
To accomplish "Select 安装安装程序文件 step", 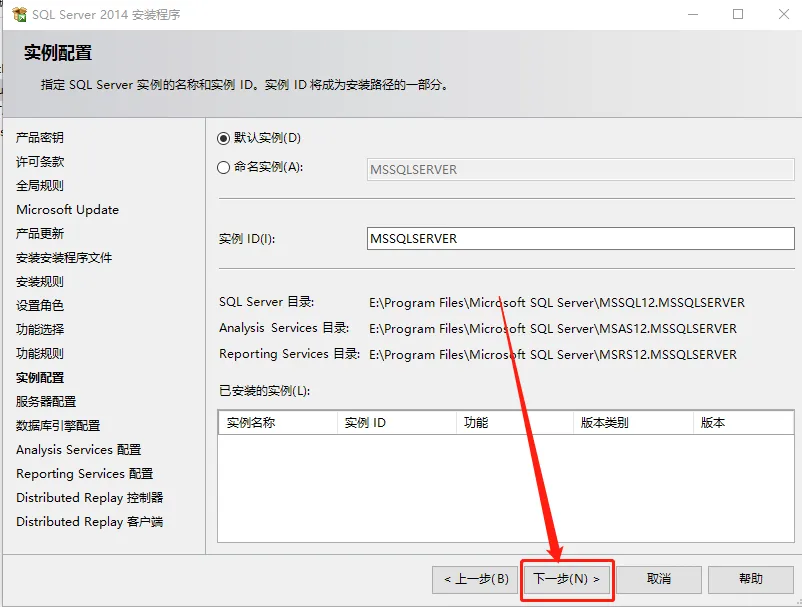I will pos(64,258).
